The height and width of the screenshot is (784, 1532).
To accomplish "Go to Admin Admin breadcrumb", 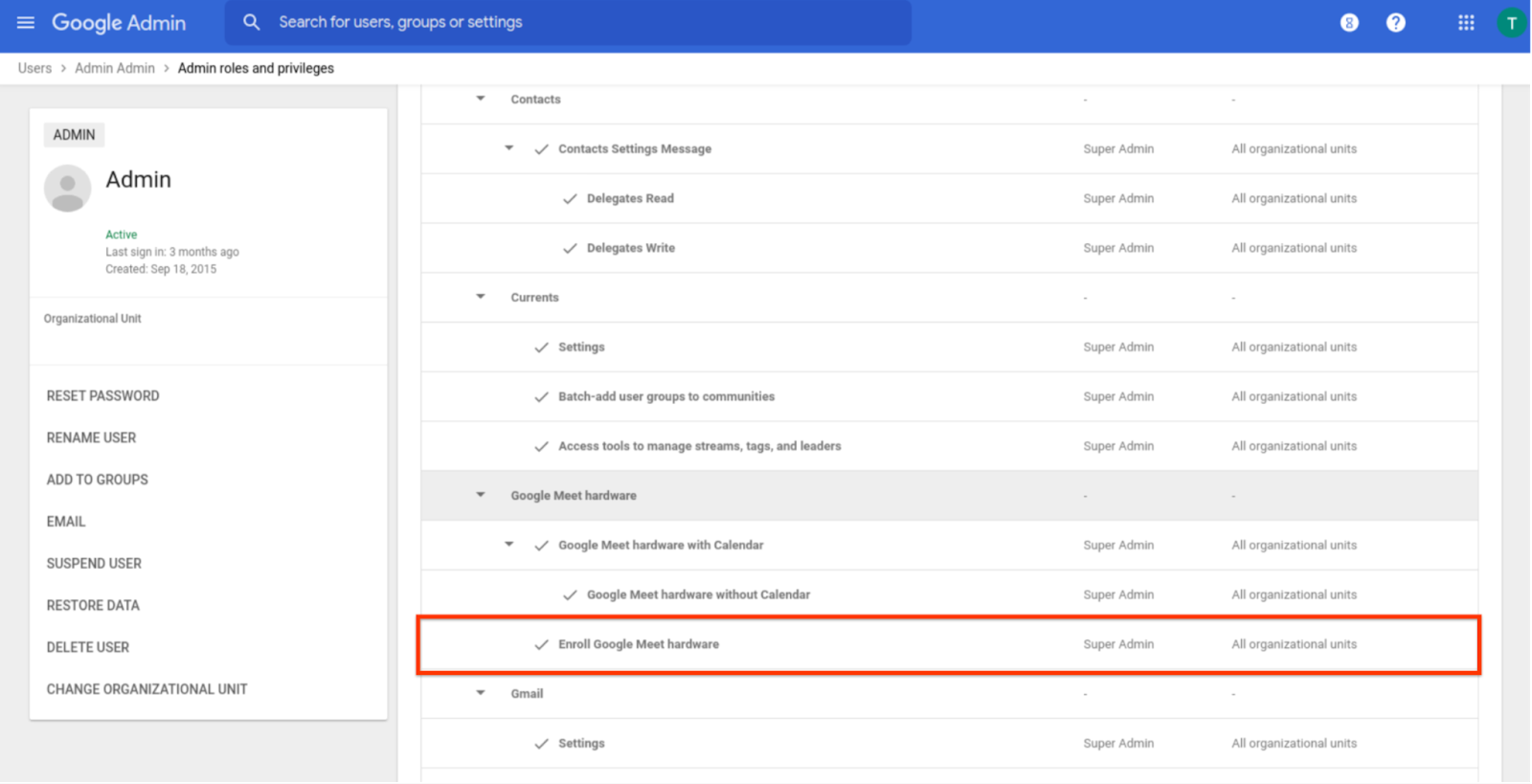I will tap(115, 68).
